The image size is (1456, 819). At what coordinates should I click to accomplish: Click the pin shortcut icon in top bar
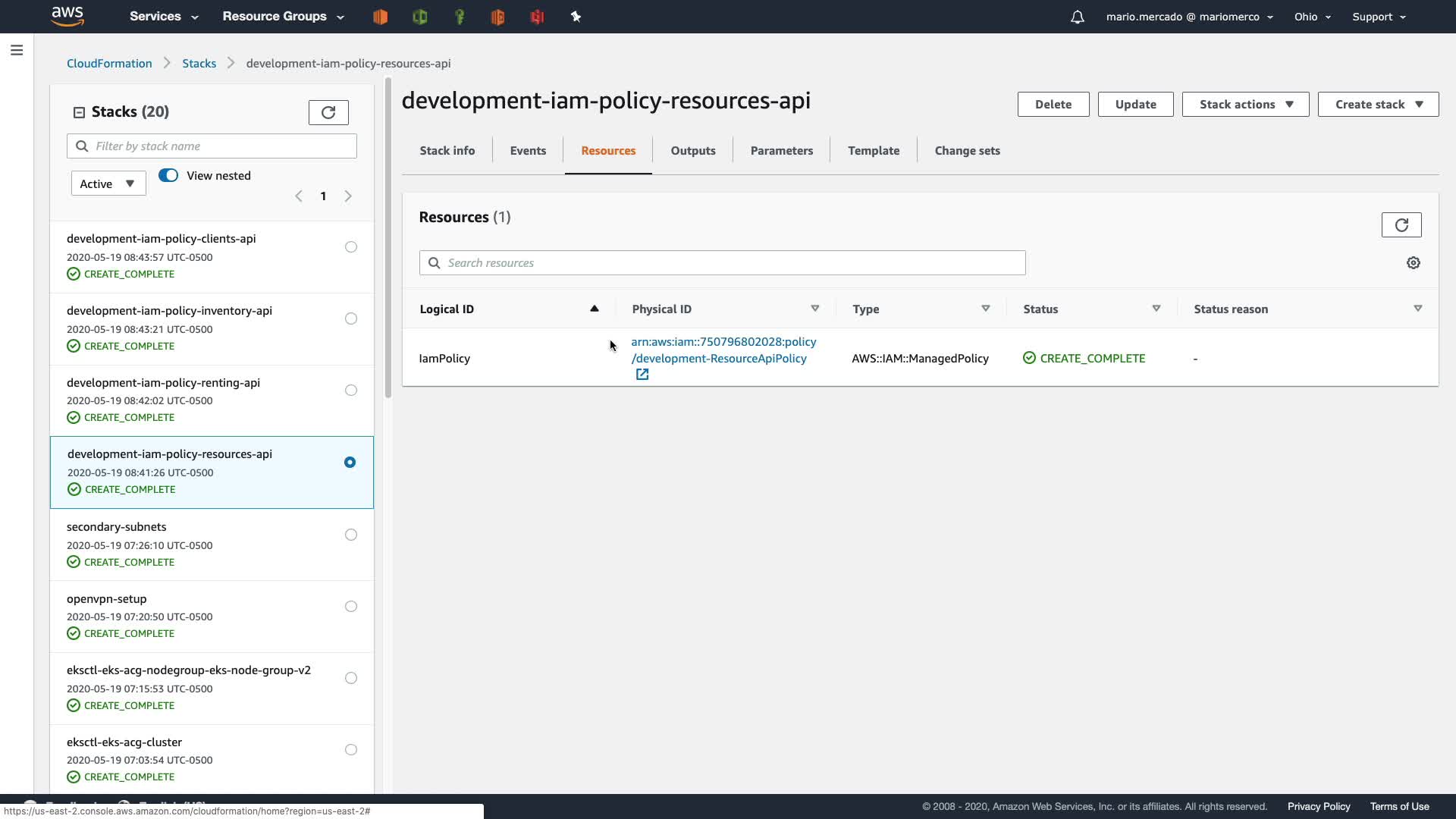coord(576,17)
